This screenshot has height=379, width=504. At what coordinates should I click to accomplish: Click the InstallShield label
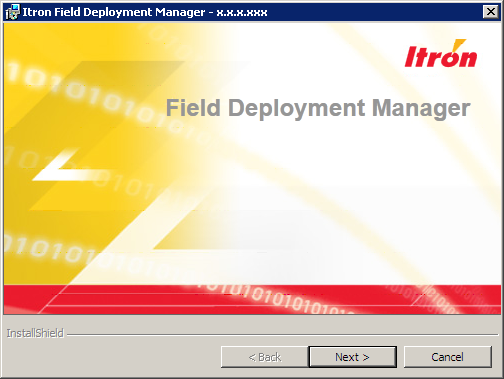pyautogui.click(x=35, y=333)
